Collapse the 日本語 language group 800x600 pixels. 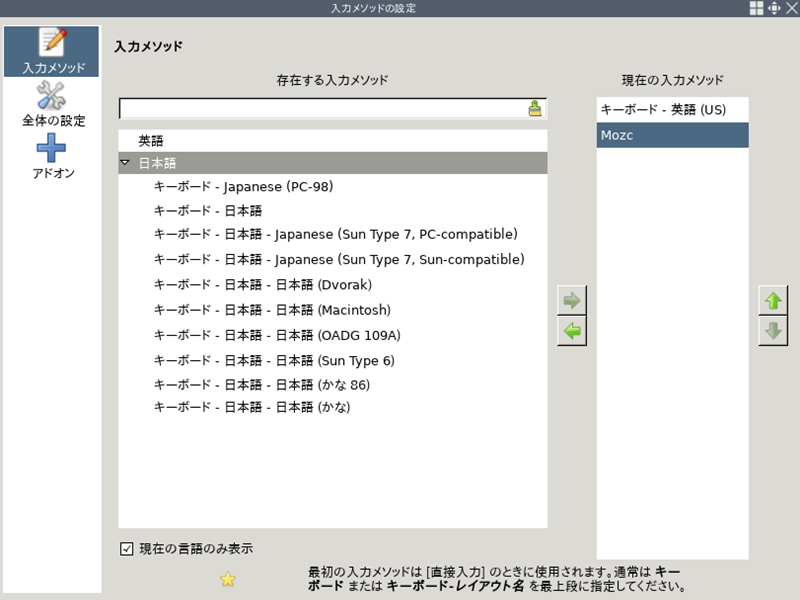pyautogui.click(x=125, y=163)
